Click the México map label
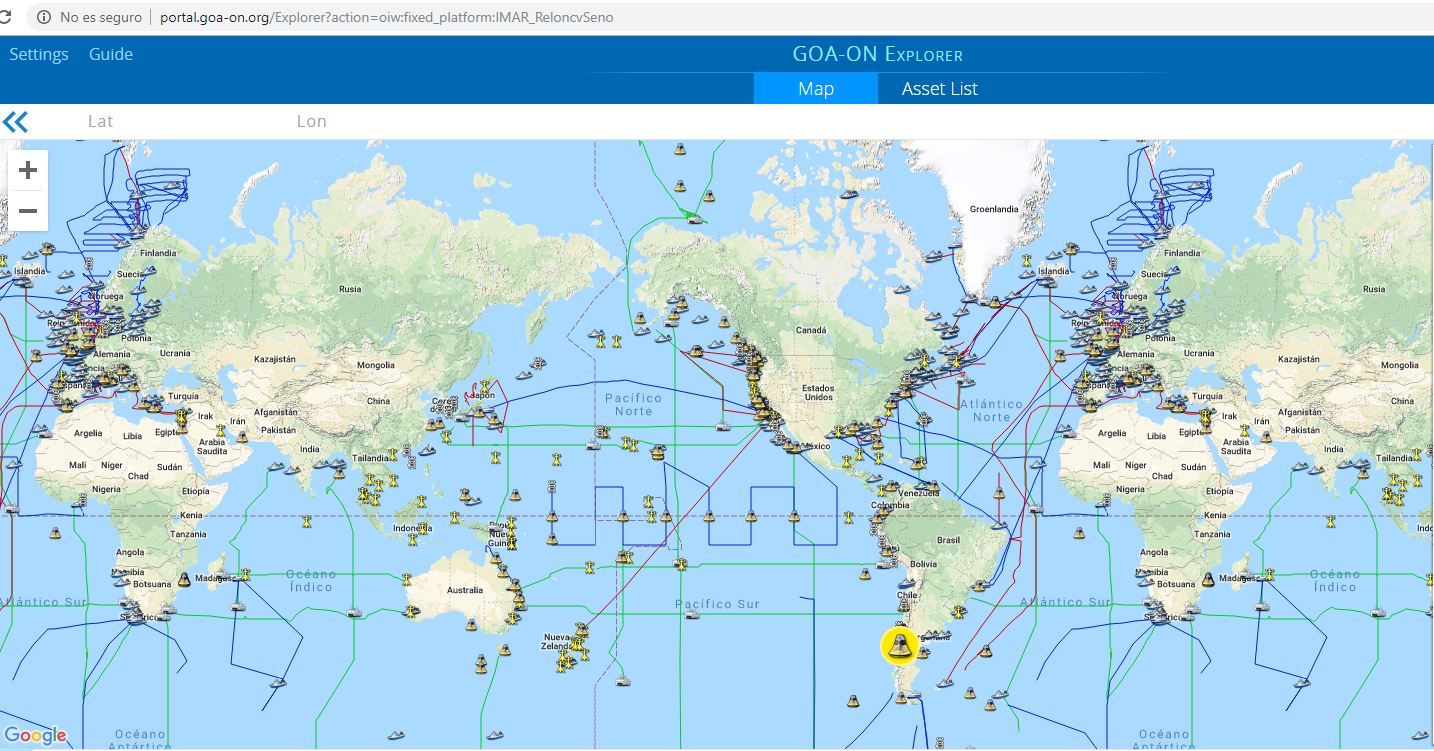This screenshot has height=751, width=1434. click(x=815, y=446)
